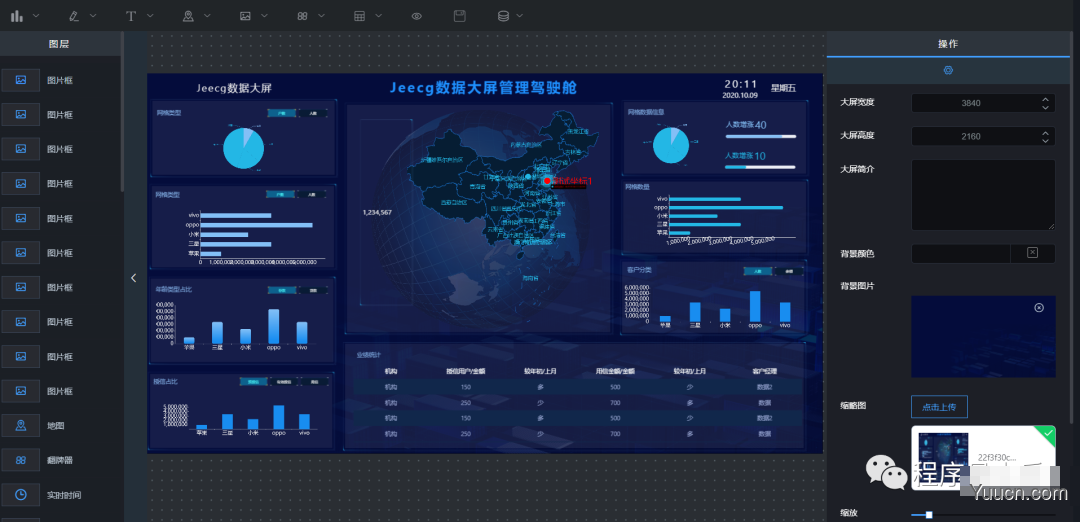
Task: Collapse the layers panel with left arrow
Action: click(134, 278)
